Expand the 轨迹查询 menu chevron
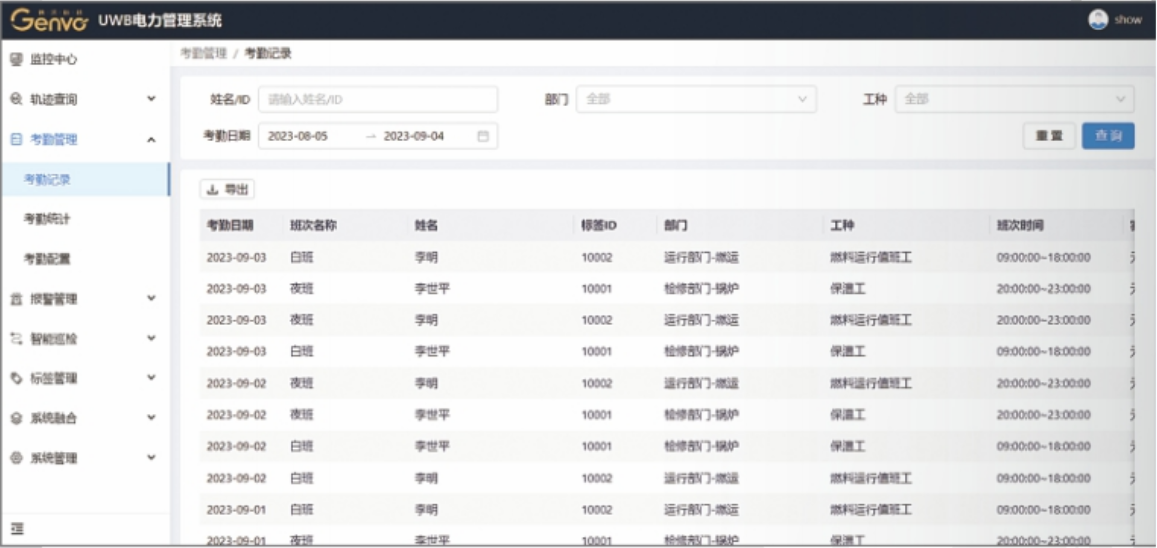 (151, 99)
